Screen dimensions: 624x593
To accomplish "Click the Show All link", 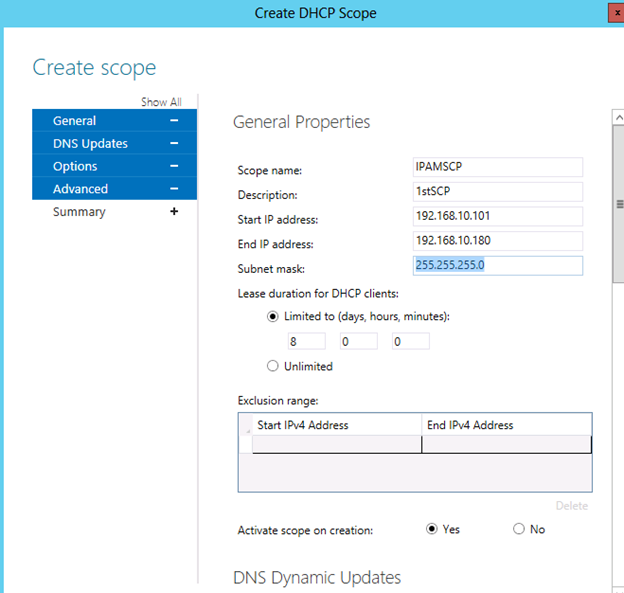I will tap(161, 102).
